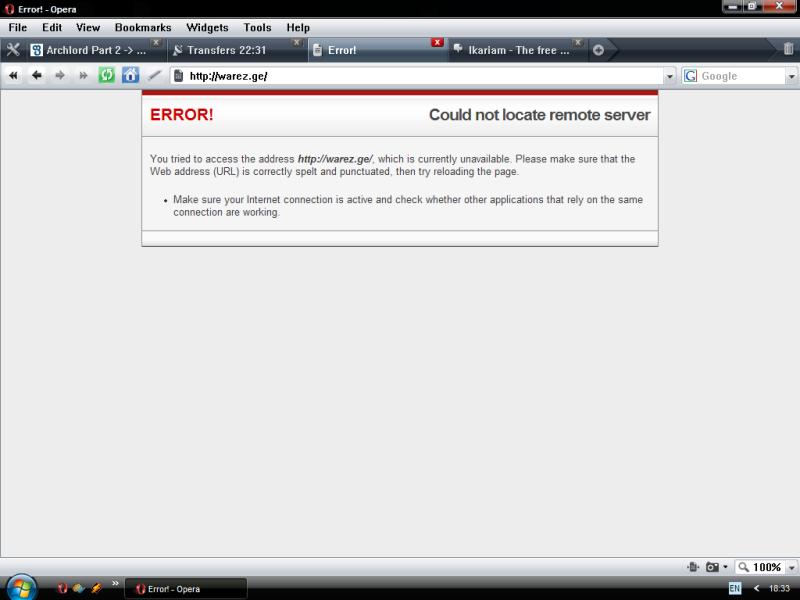The height and width of the screenshot is (600, 800).
Task: Click the wand (pencil) toolbar icon
Action: point(154,76)
